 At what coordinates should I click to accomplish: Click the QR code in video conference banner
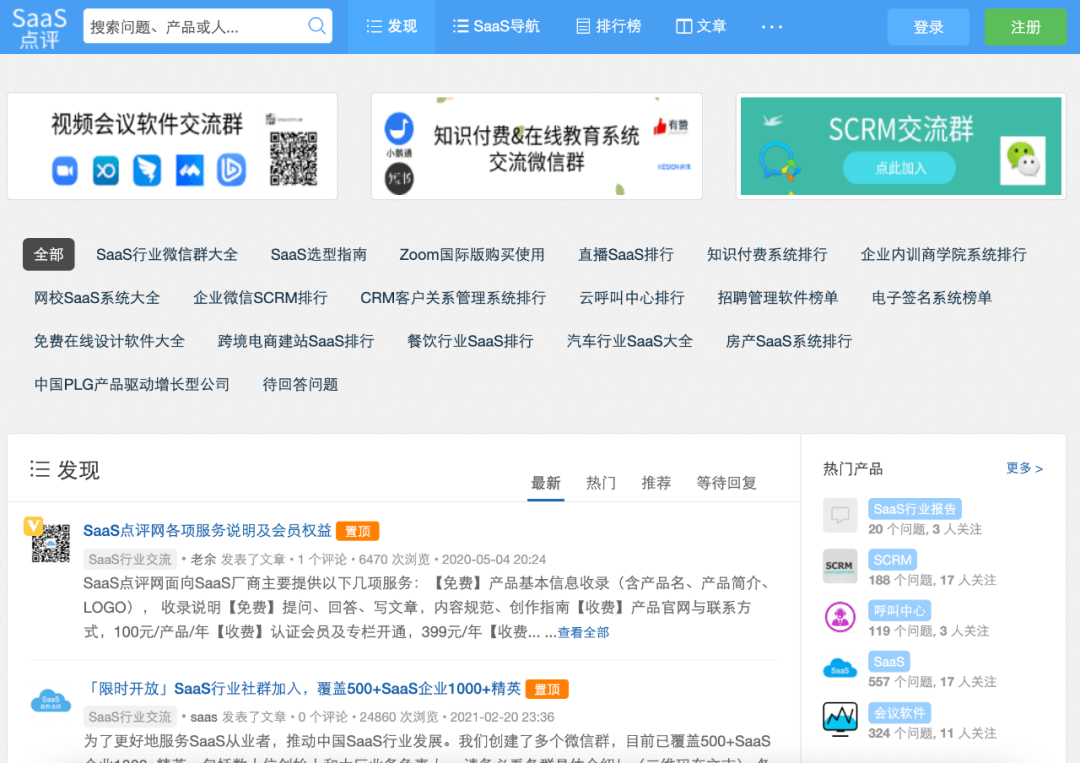tap(293, 158)
